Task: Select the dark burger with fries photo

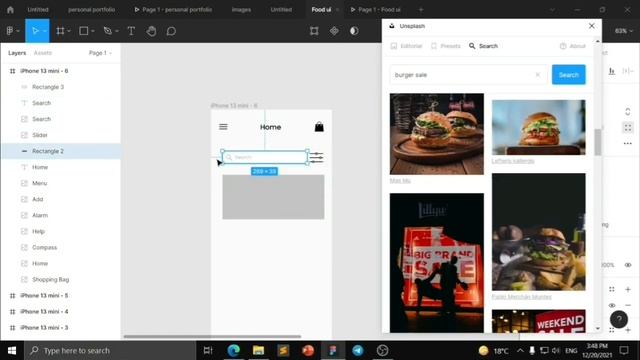Action: tap(538, 232)
